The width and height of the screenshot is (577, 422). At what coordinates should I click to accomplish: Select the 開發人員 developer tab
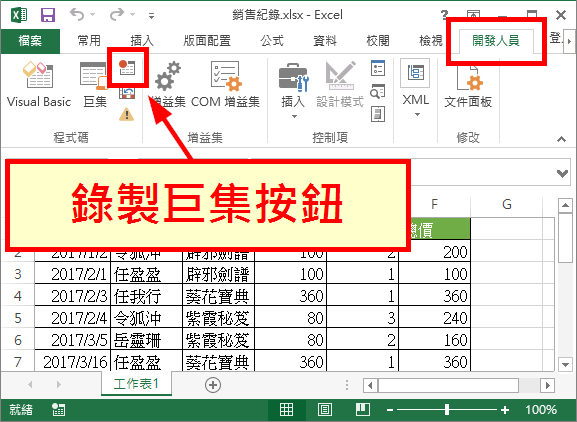pos(496,41)
